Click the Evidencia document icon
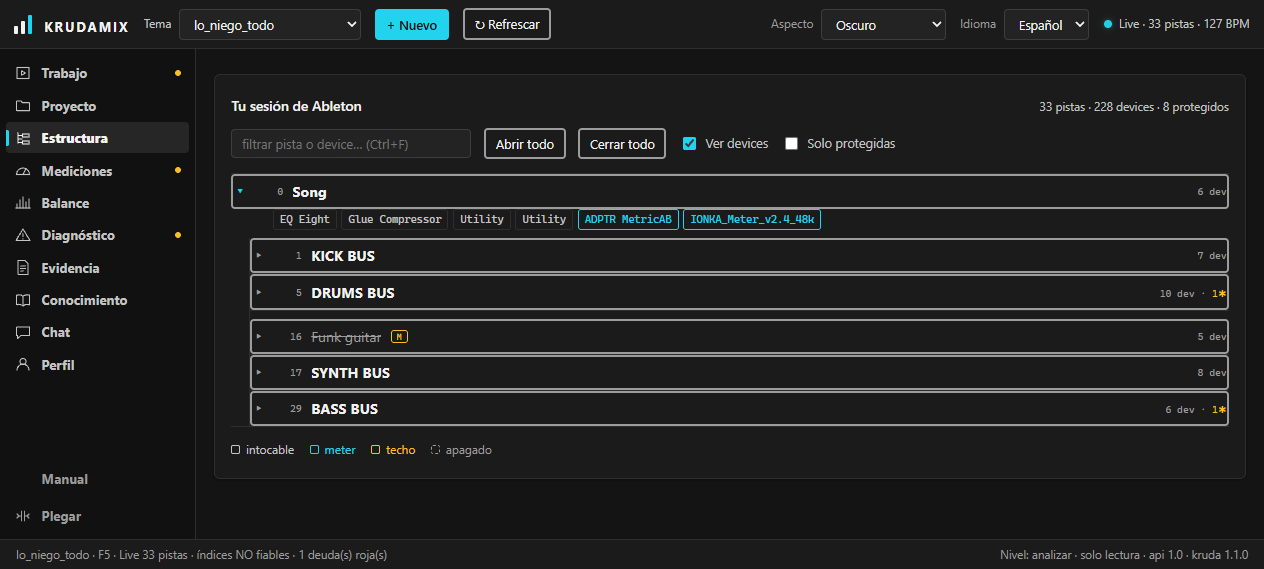The width and height of the screenshot is (1264, 569). [x=23, y=268]
